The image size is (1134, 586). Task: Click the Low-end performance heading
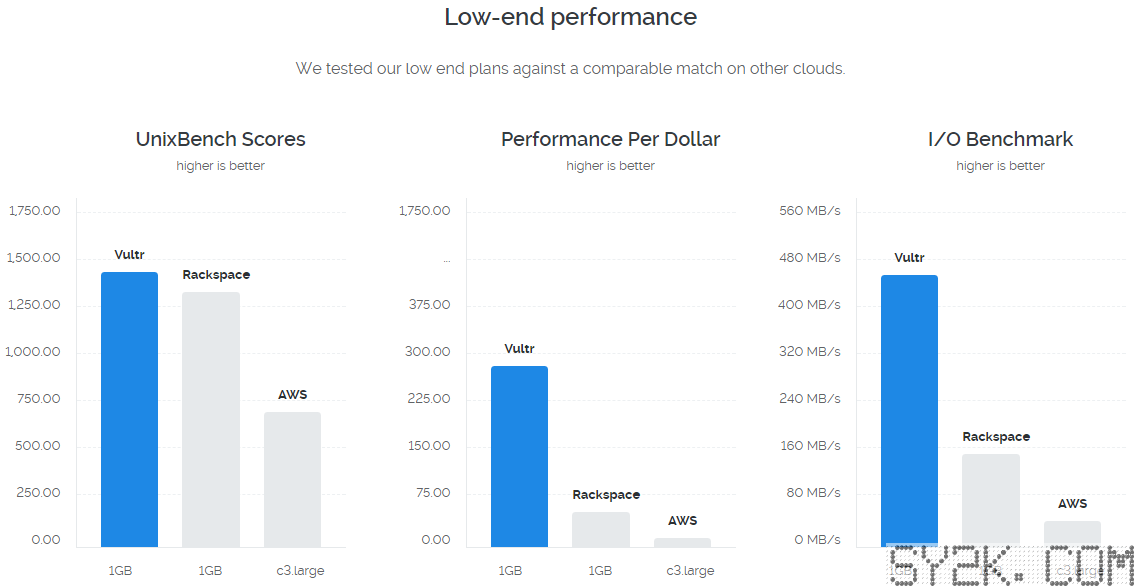(x=571, y=17)
